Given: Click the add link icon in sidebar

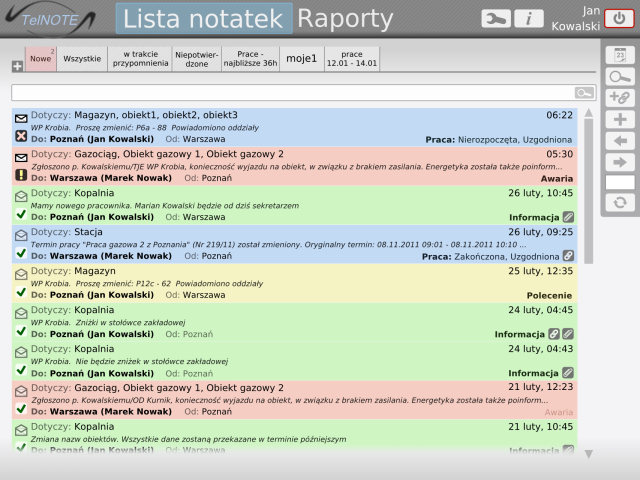Looking at the screenshot, I should coord(619,98).
